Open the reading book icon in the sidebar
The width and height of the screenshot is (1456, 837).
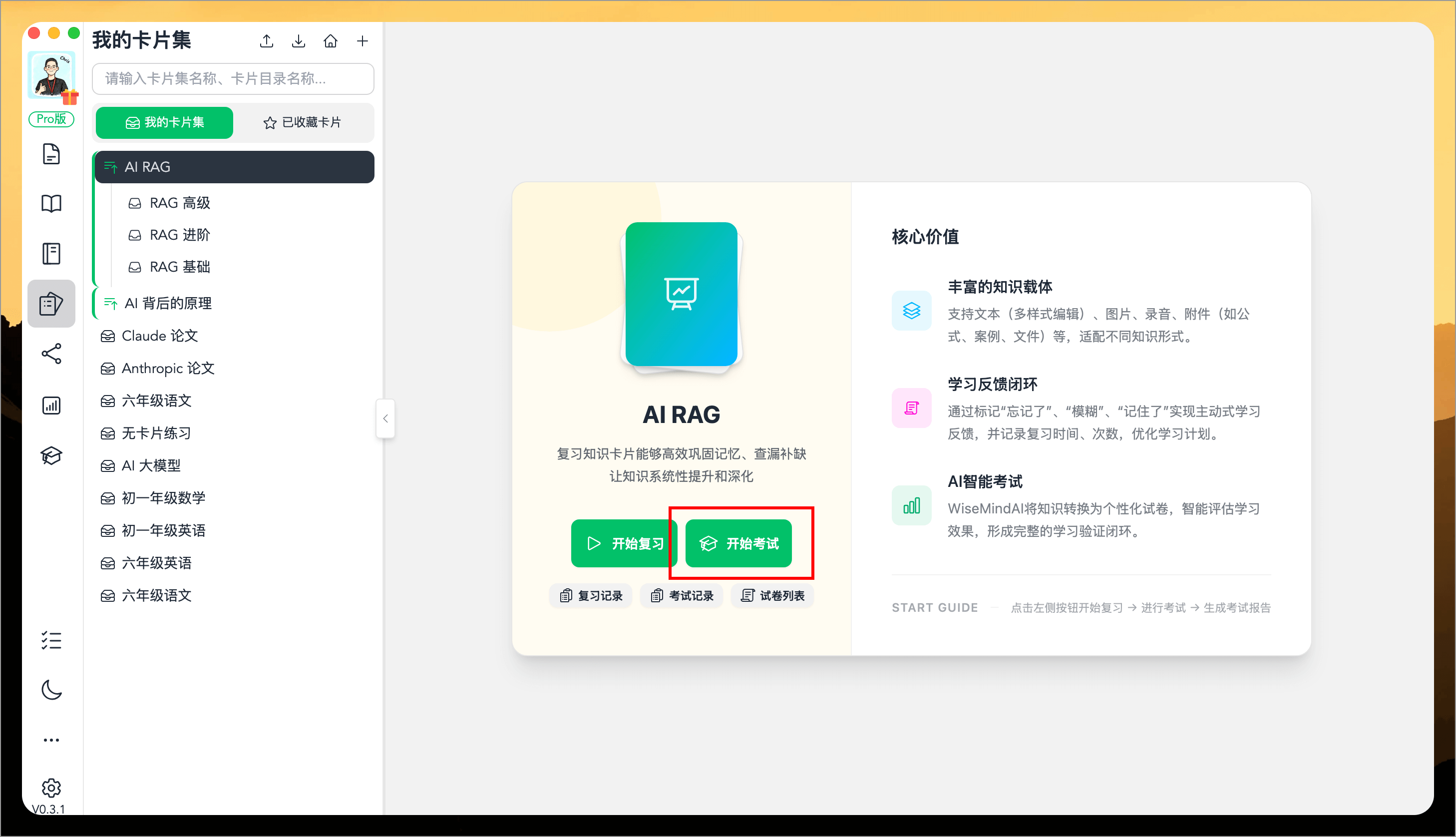[52, 203]
